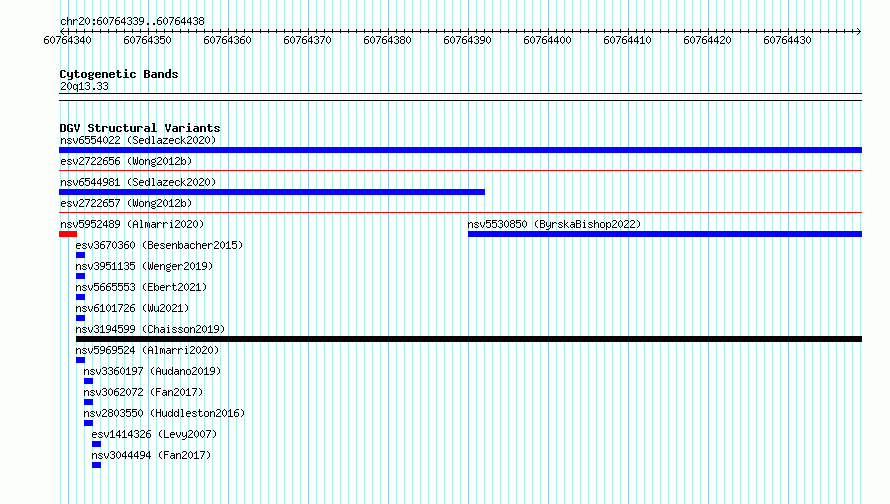Screen dimensions: 890x504
Task: Click the nsv6544981 (Sedlazeck2020) label
Action: (138, 182)
